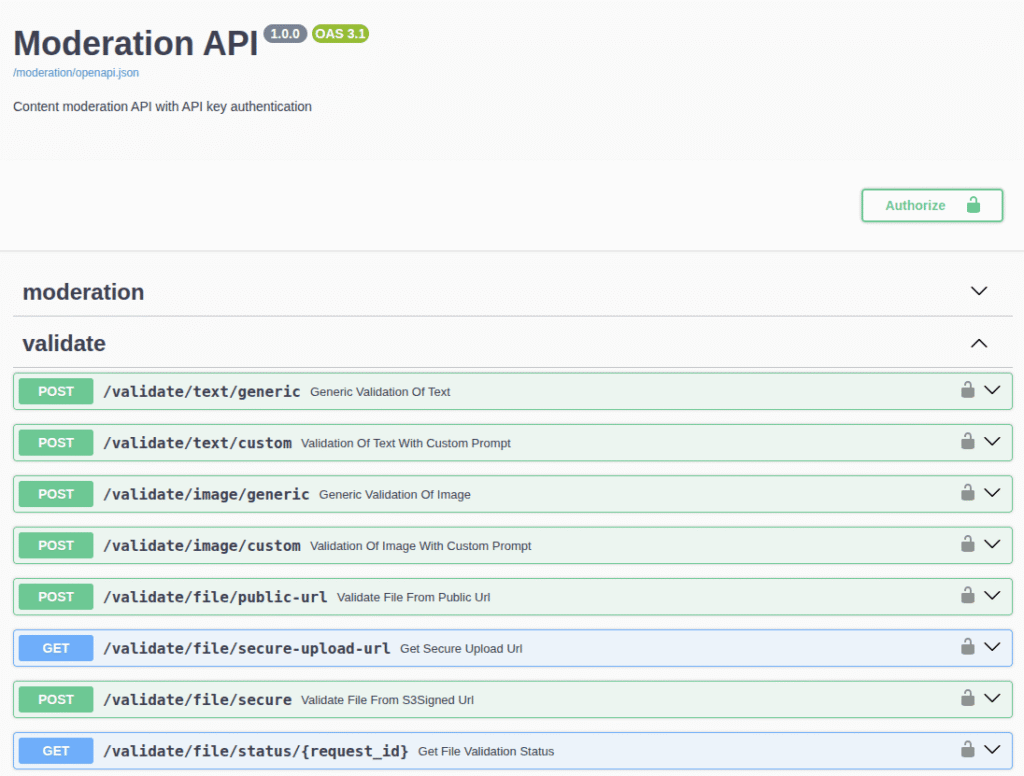Click the /validate/file/status/{request_id} path text

[255, 751]
